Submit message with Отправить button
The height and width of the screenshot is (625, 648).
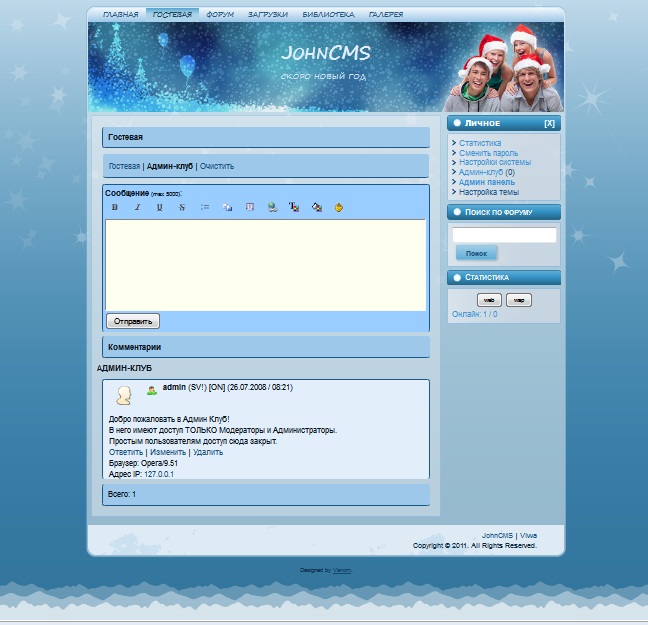[x=133, y=321]
